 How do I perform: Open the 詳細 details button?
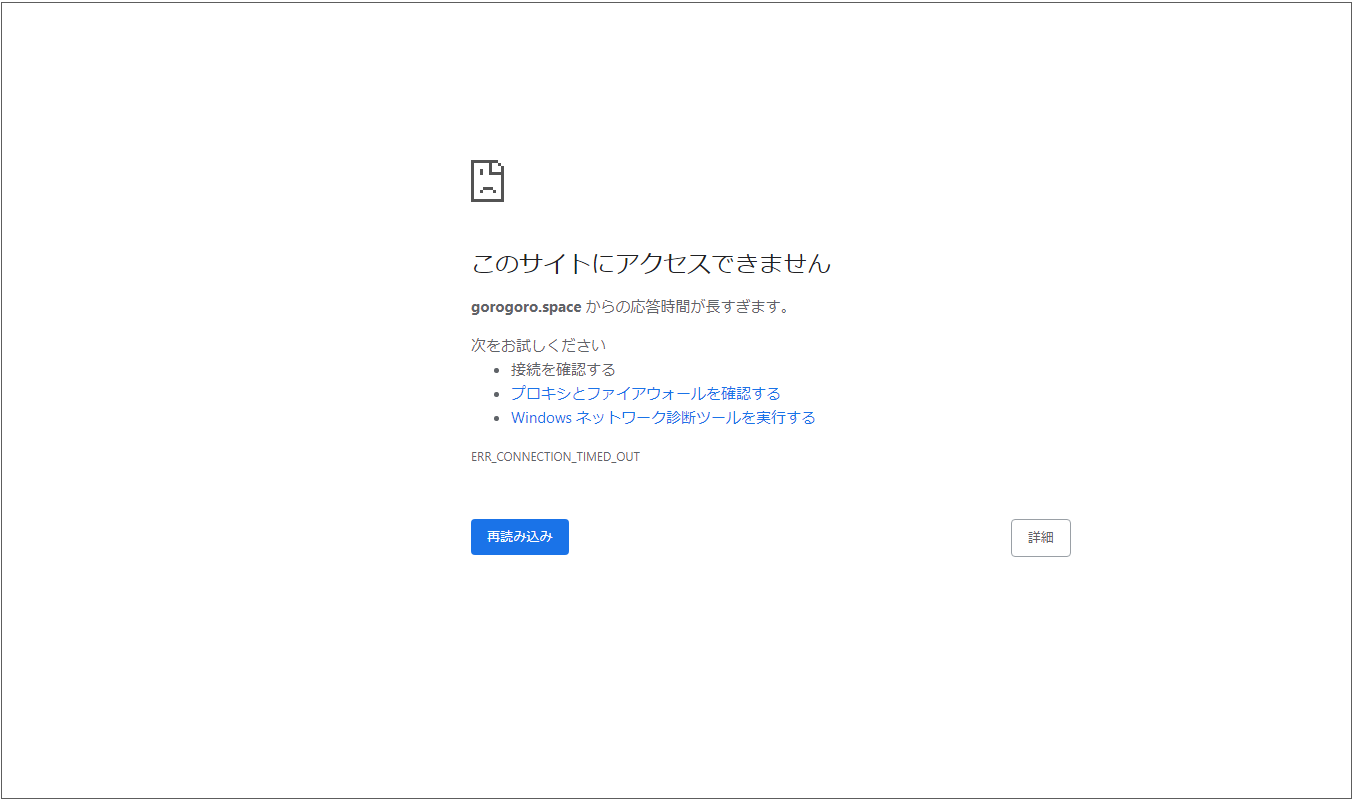click(x=1040, y=537)
